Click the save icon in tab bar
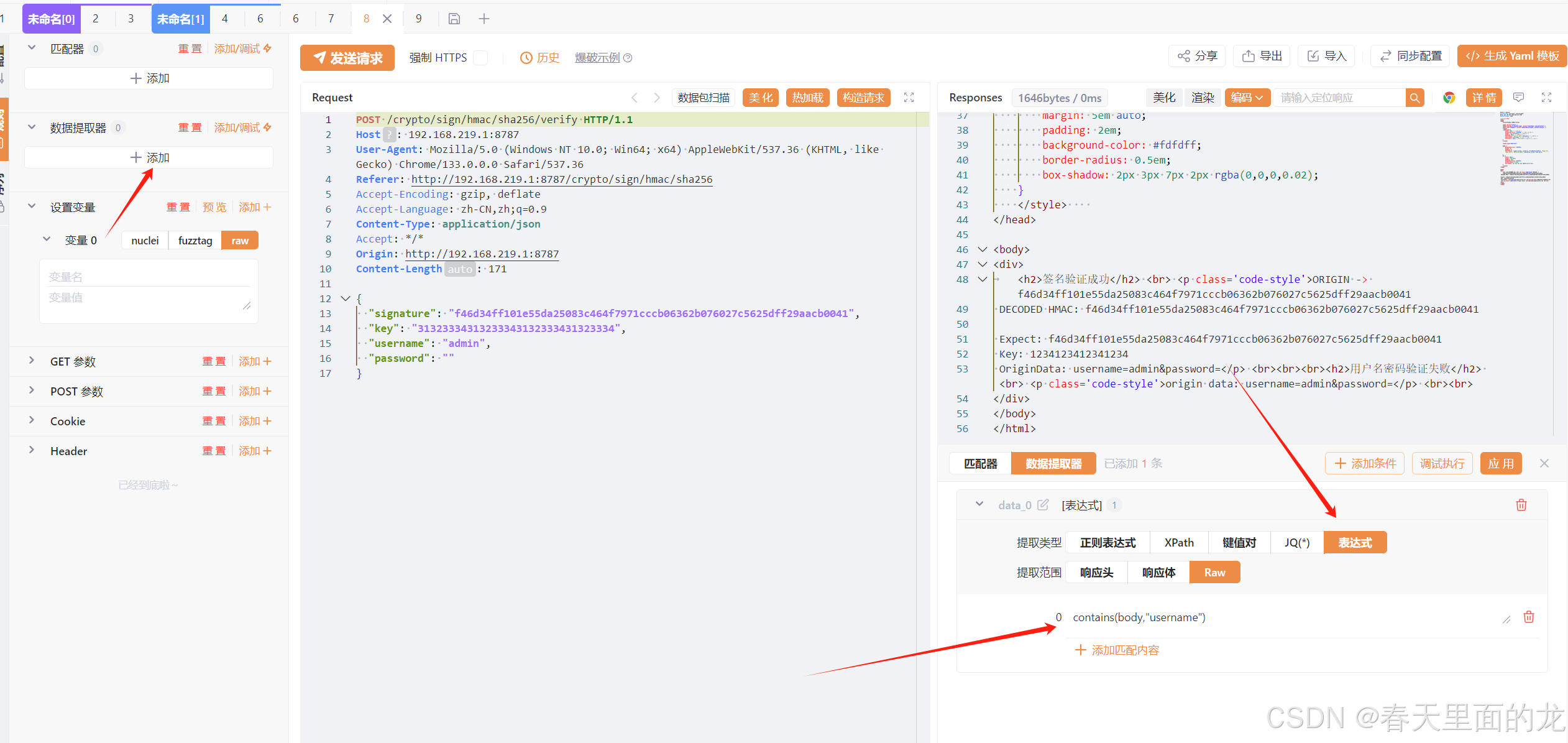Viewport: 1568px width, 743px height. [454, 19]
